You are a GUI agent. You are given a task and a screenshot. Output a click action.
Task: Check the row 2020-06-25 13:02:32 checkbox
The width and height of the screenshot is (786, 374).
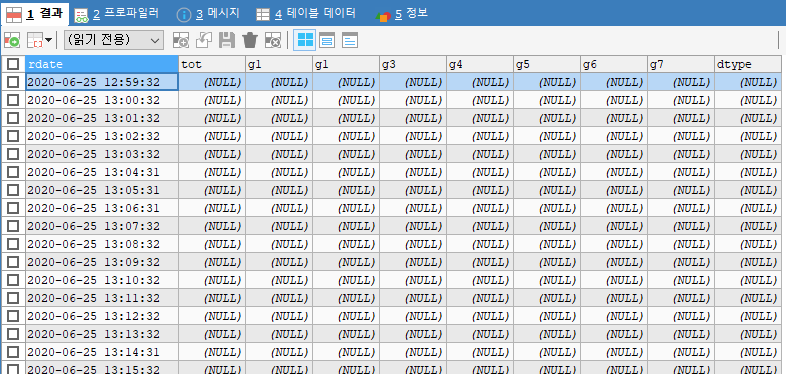13,136
